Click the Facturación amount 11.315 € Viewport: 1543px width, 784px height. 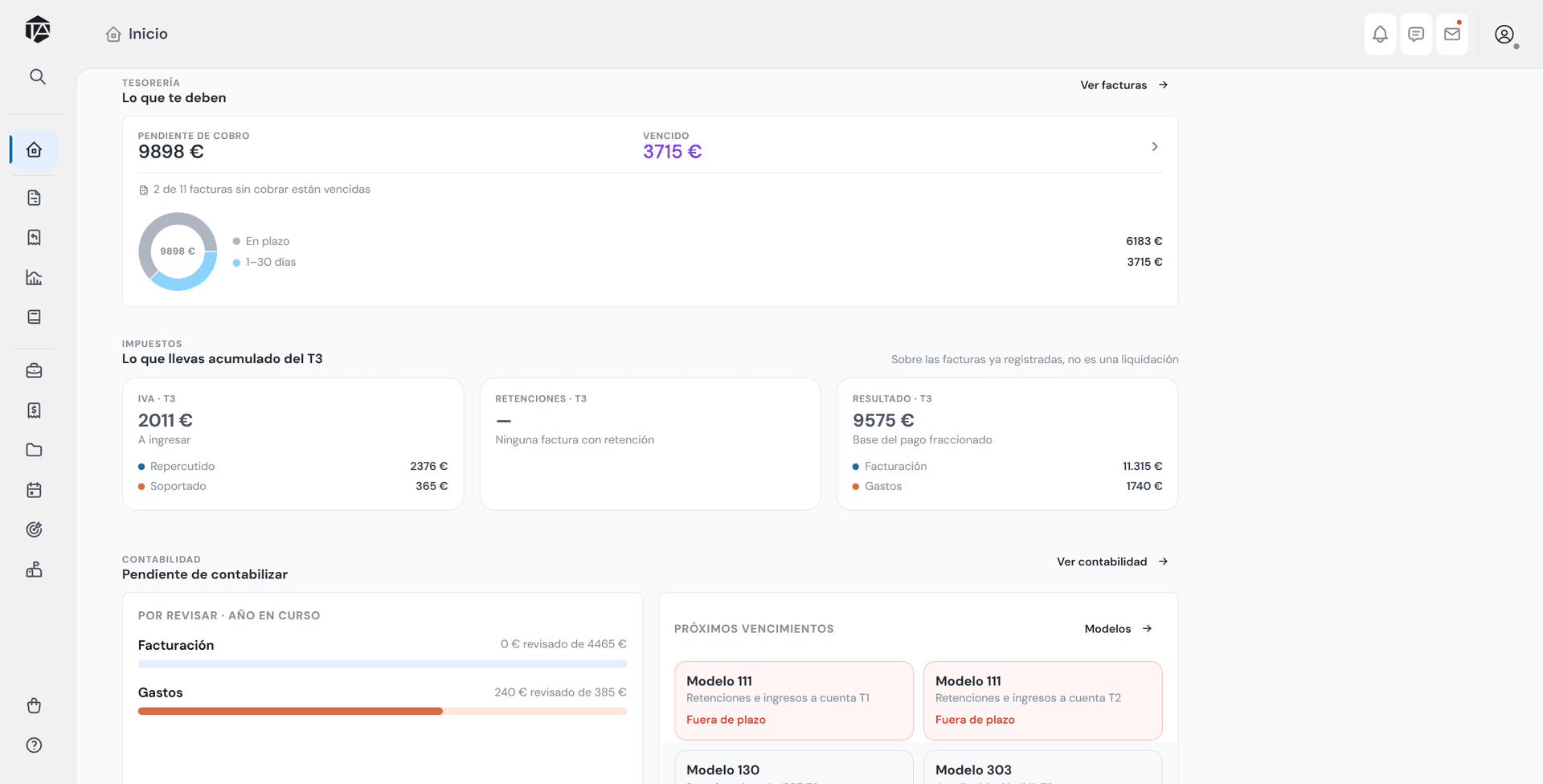pyautogui.click(x=1143, y=466)
